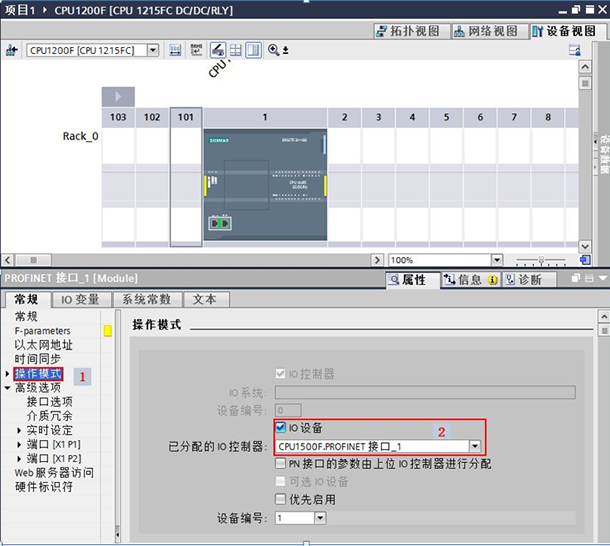Expand the 端口 [X1 P1] tree node
This screenshot has width=610, height=546.
19,444
